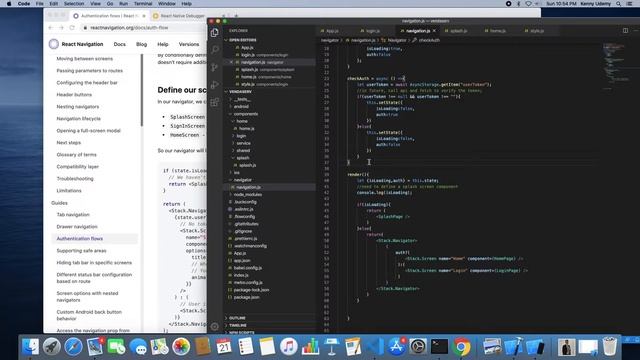Open Music app from the Dock

click(289, 347)
